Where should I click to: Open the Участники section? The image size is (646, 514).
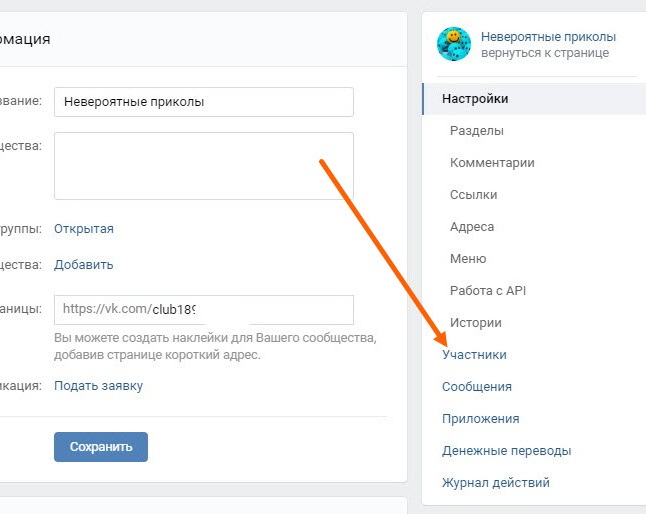[x=474, y=355]
